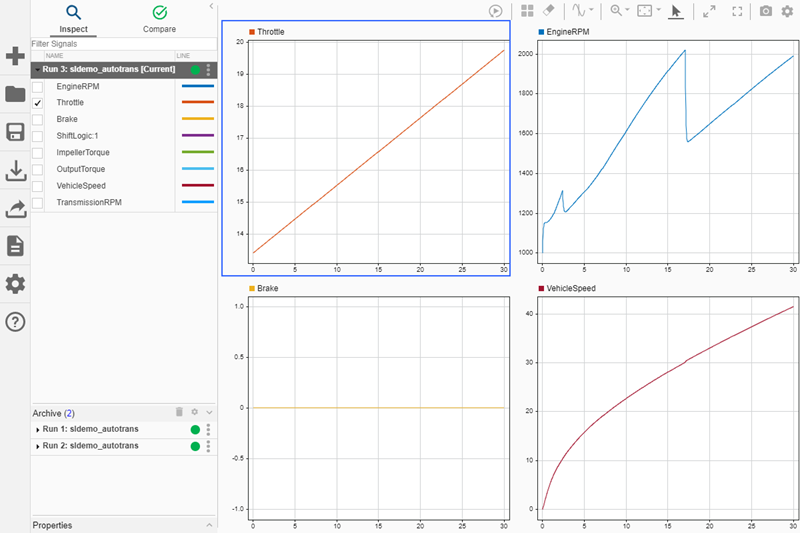800x533 pixels.
Task: Take a plot snapshot with camera icon
Action: [x=766, y=11]
